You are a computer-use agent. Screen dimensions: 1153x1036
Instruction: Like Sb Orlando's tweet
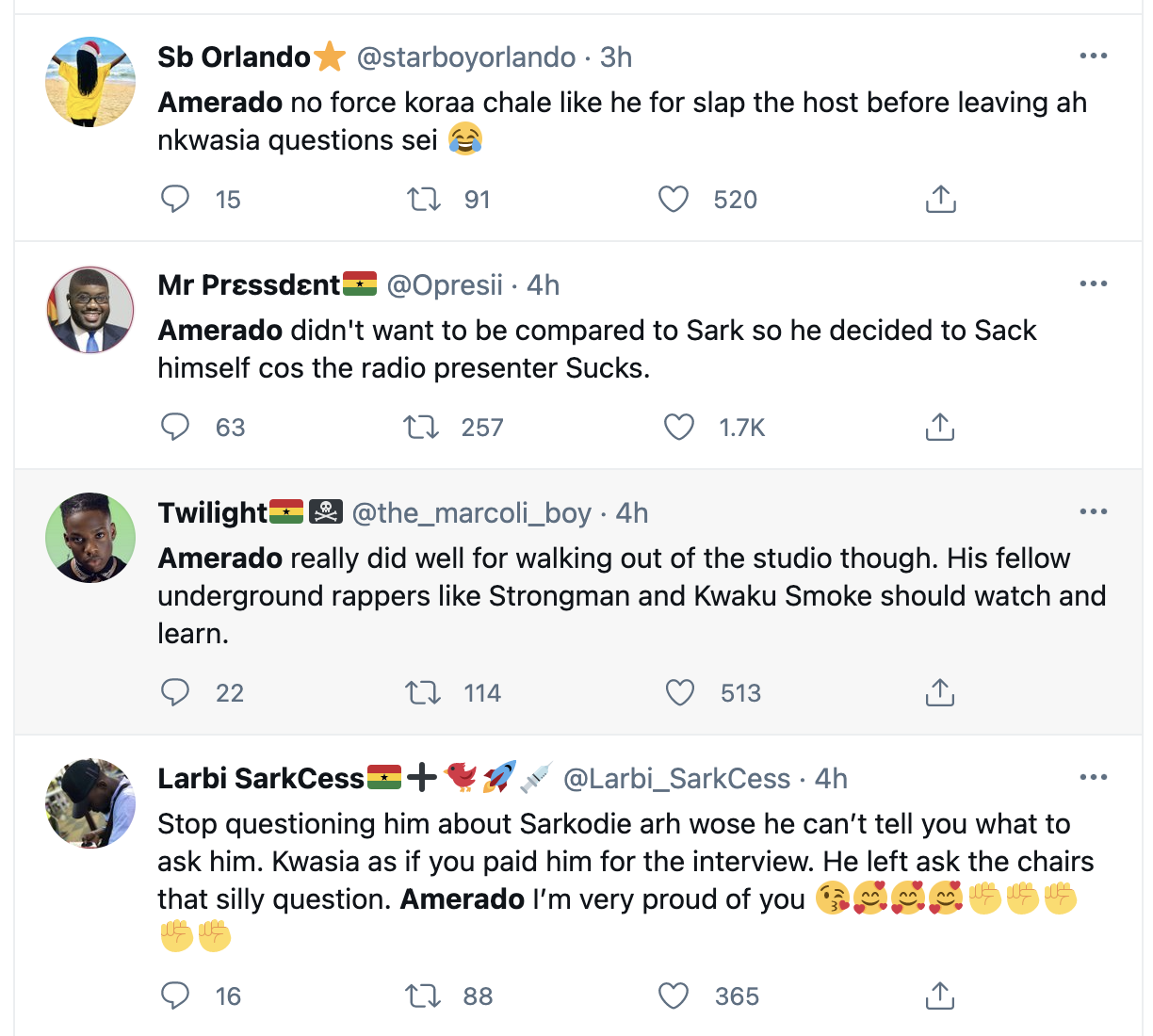coord(673,199)
